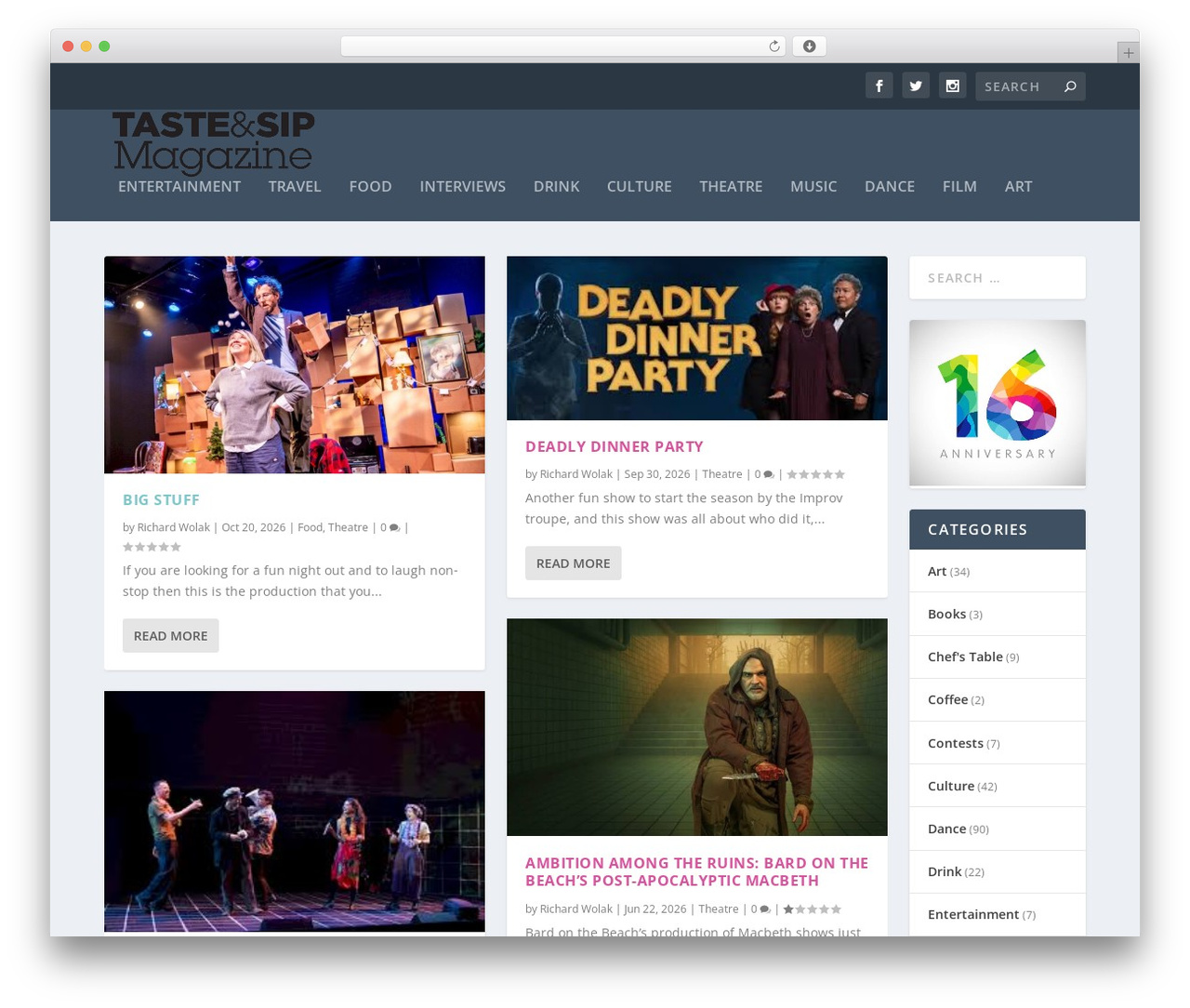Open the hooded Macbeth featured image
1190x1008 pixels.
pyautogui.click(x=697, y=727)
